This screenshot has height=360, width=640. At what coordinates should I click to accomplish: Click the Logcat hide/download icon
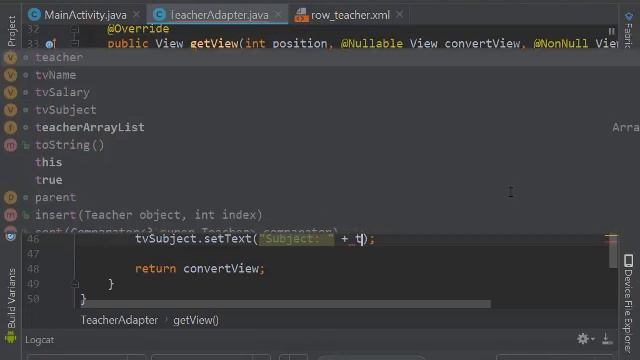pos(607,339)
